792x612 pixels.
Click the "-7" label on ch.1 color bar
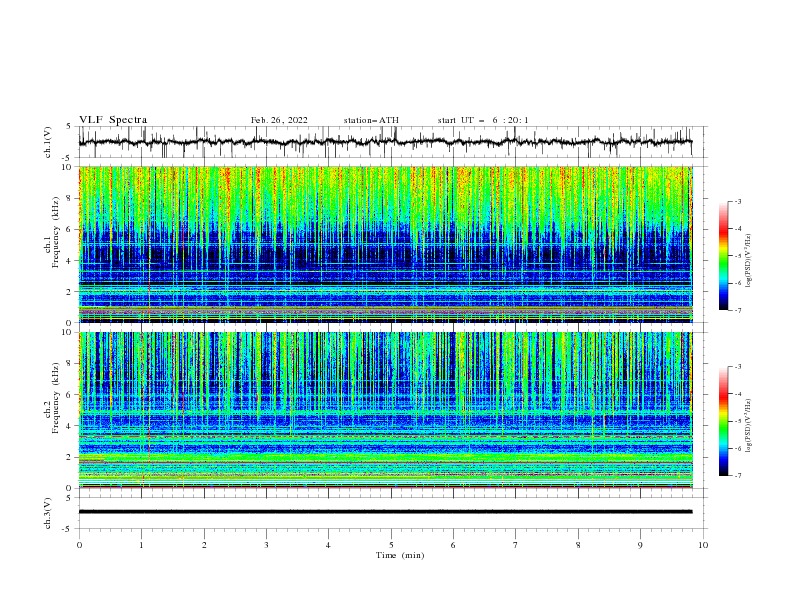(x=737, y=310)
